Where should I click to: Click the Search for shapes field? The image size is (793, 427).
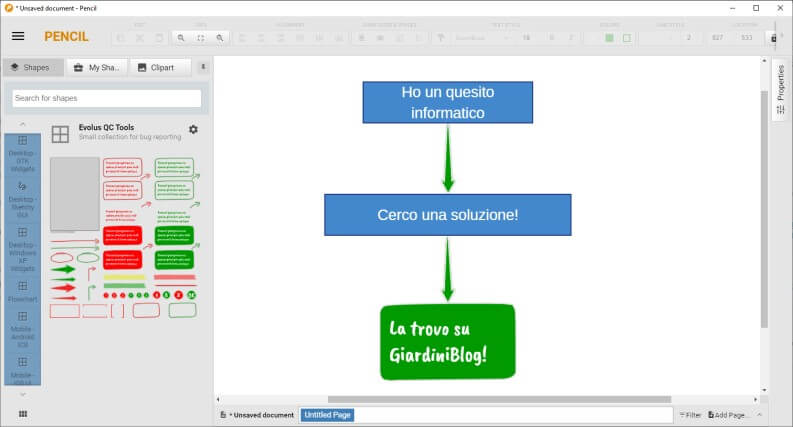click(x=107, y=98)
